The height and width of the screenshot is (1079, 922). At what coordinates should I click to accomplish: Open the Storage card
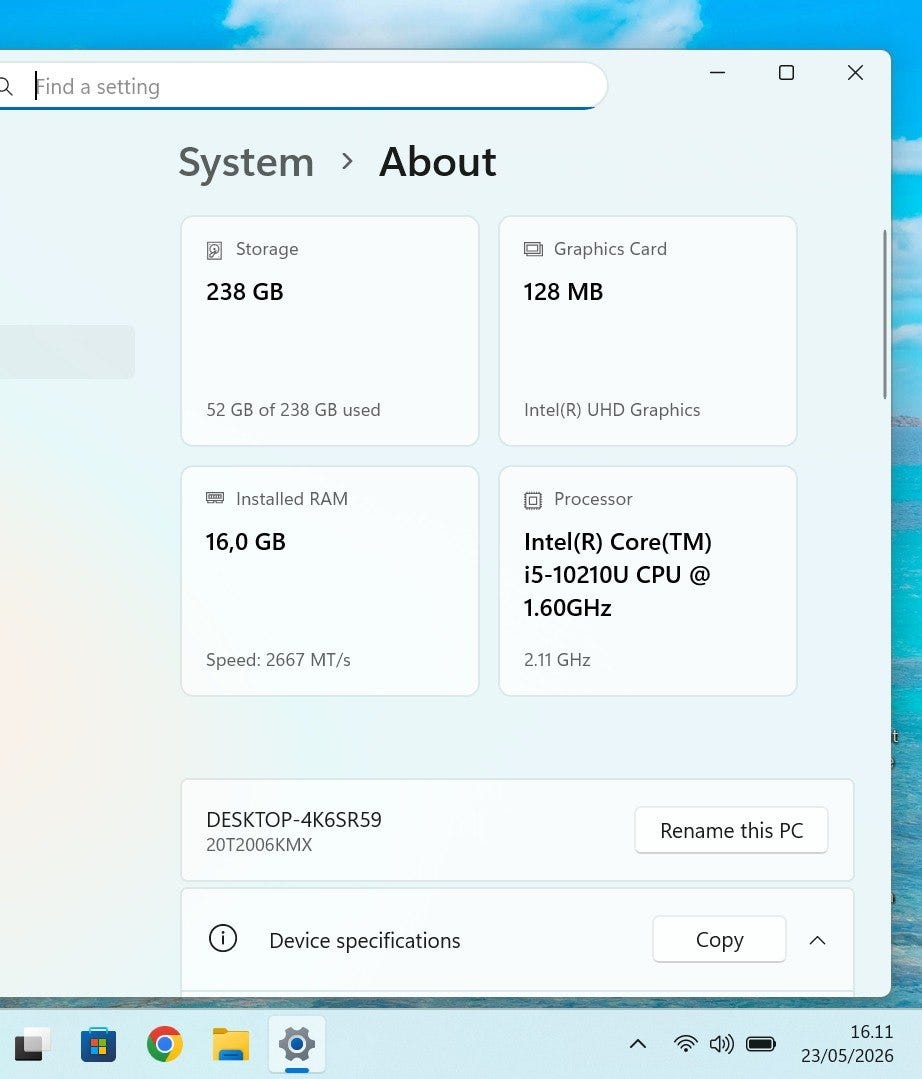pyautogui.click(x=330, y=331)
